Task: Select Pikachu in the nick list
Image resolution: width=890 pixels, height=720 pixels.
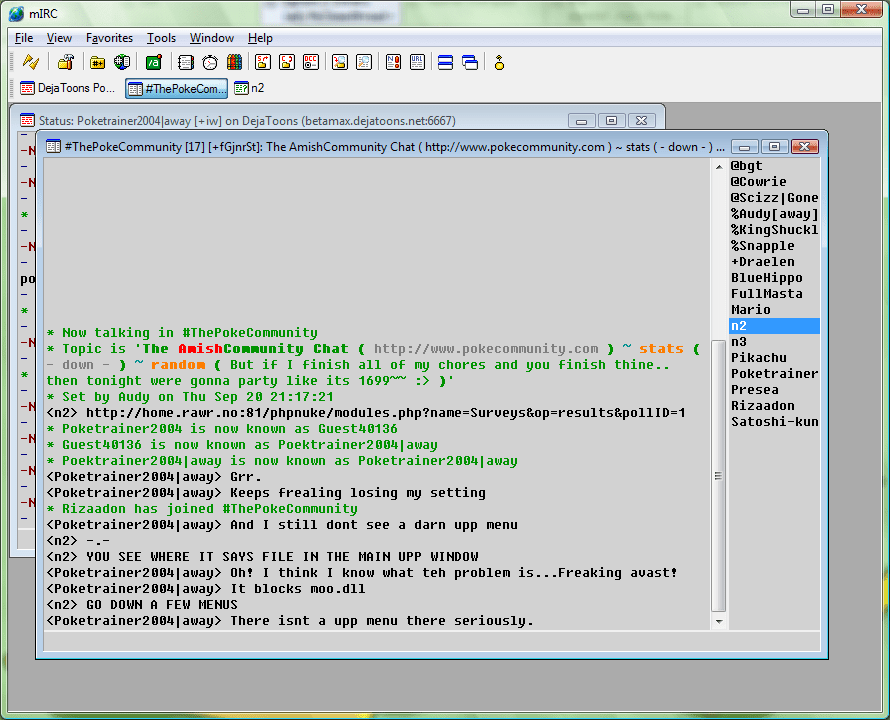Action: pos(774,358)
